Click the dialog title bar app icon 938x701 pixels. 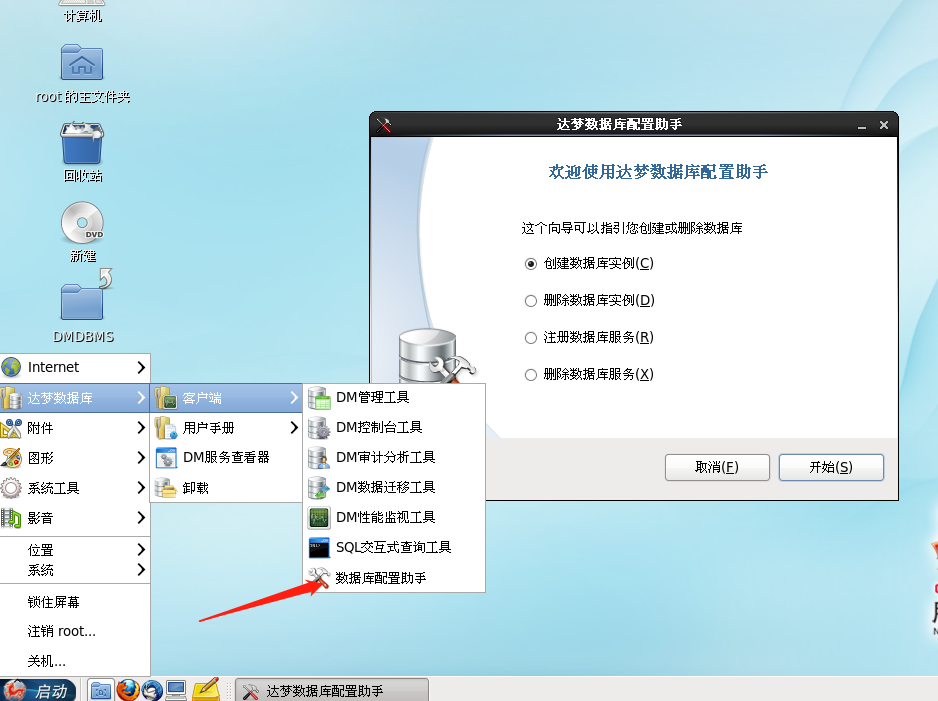pyautogui.click(x=383, y=125)
